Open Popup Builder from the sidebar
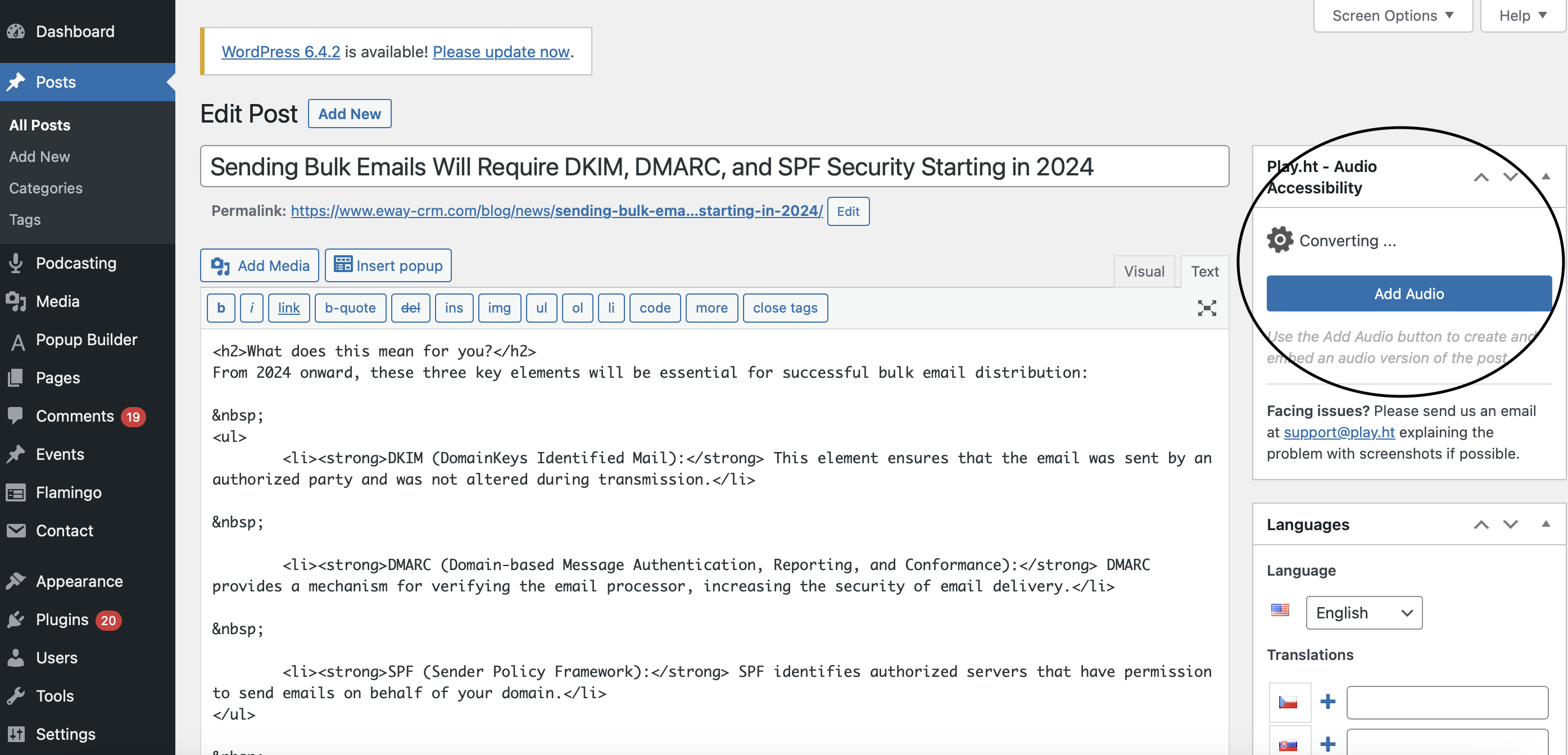The height and width of the screenshot is (755, 1568). click(x=87, y=340)
